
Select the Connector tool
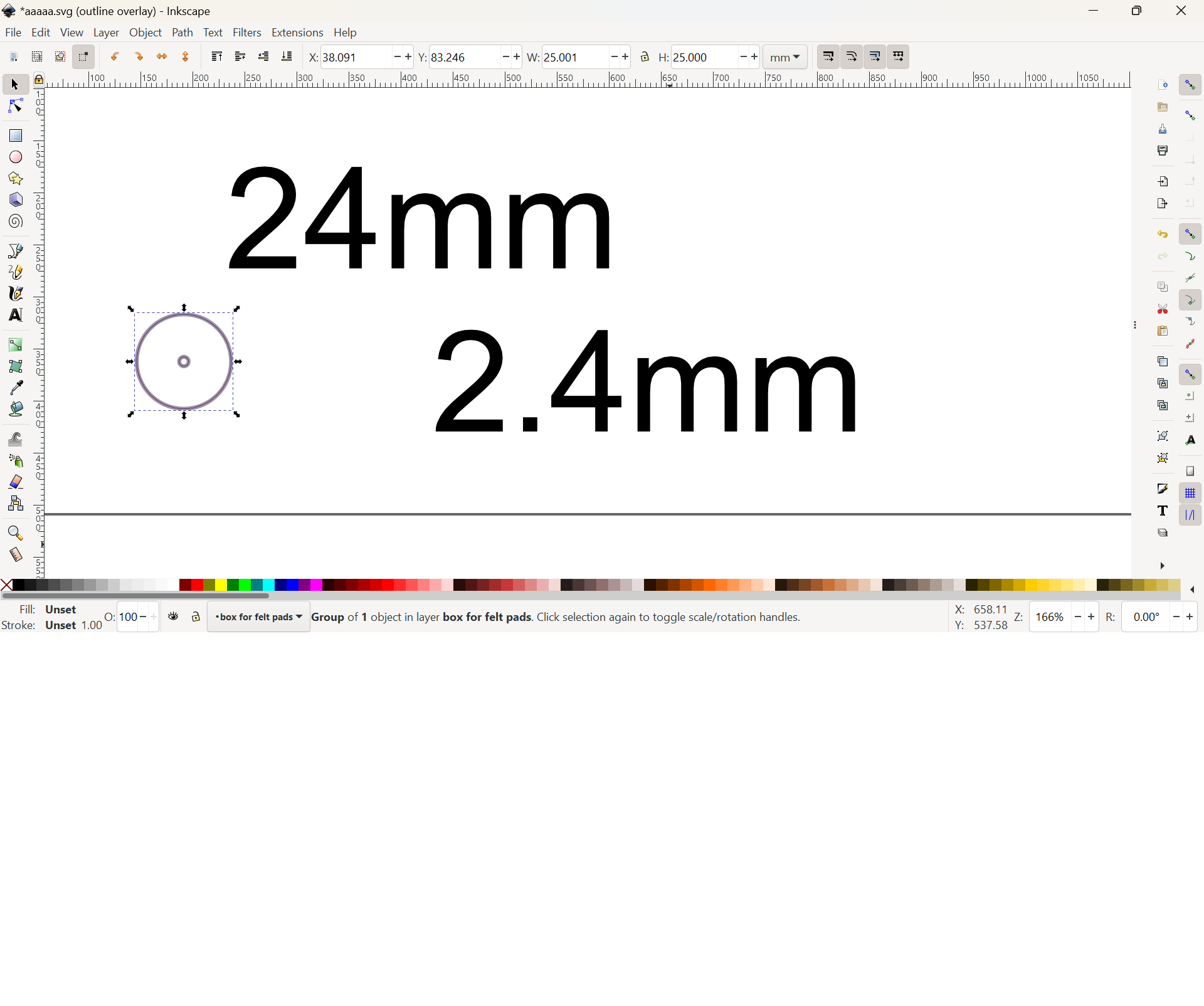(x=15, y=503)
